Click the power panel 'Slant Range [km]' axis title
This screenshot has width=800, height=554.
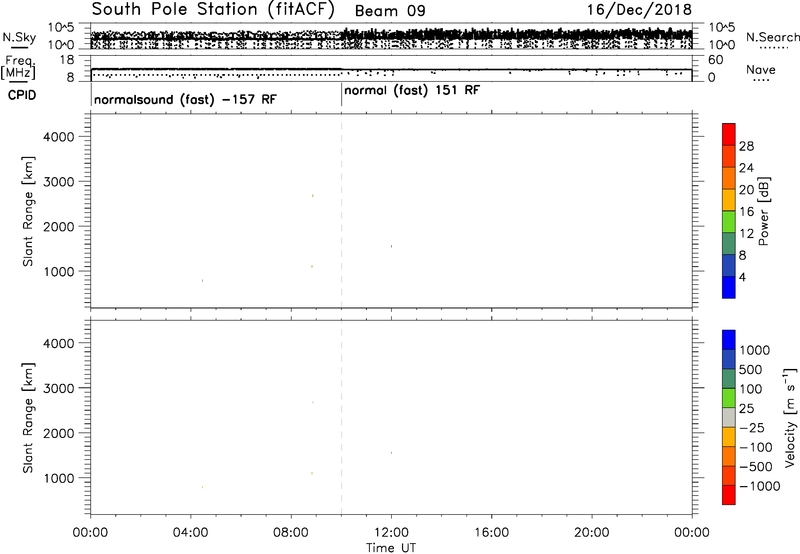click(x=28, y=211)
